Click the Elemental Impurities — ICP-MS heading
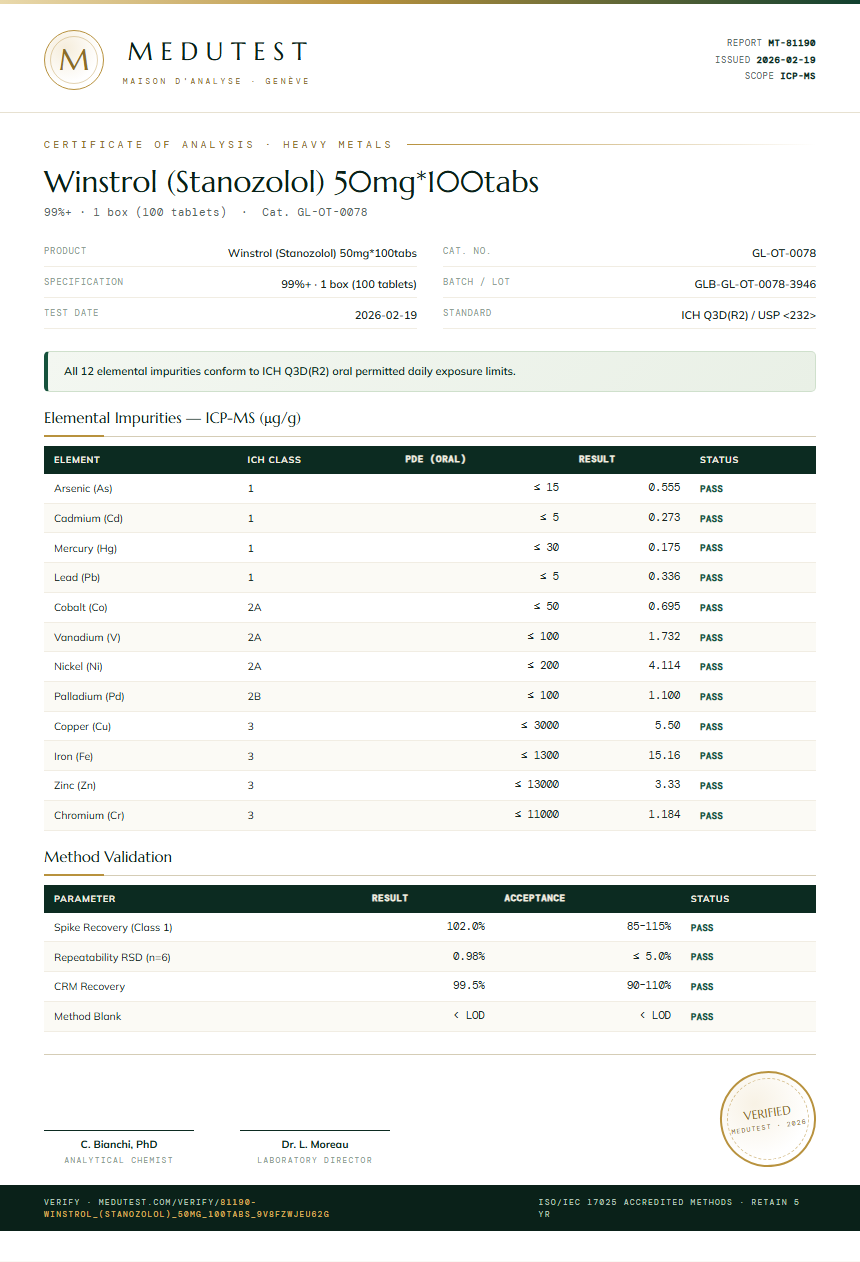Screen dimensions: 860x1262 [172, 418]
